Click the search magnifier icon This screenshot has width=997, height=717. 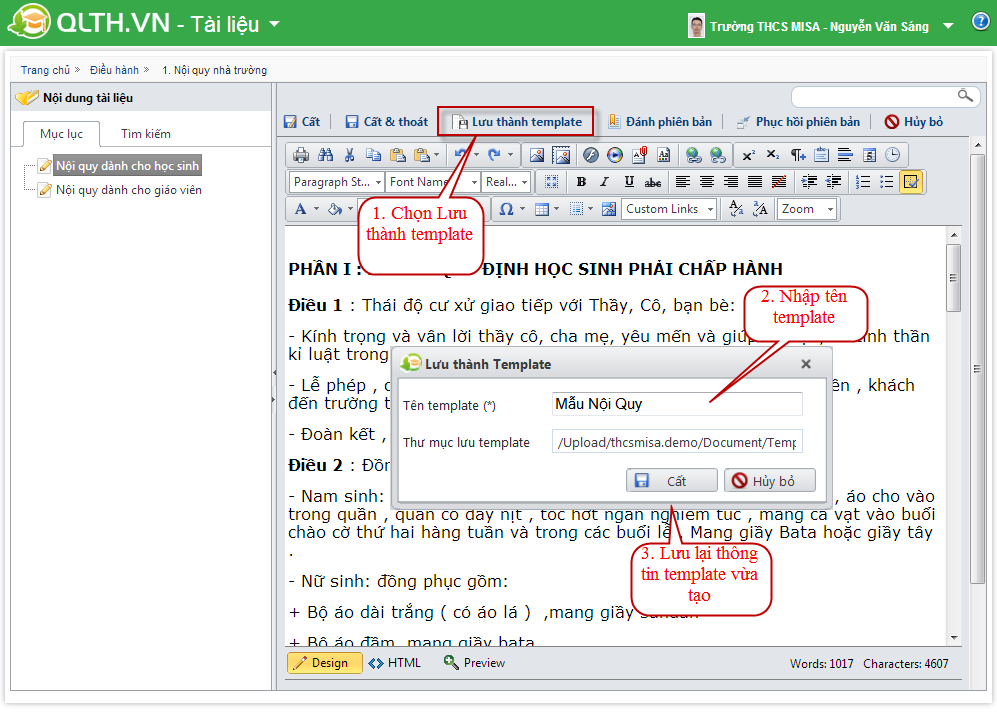click(x=965, y=95)
